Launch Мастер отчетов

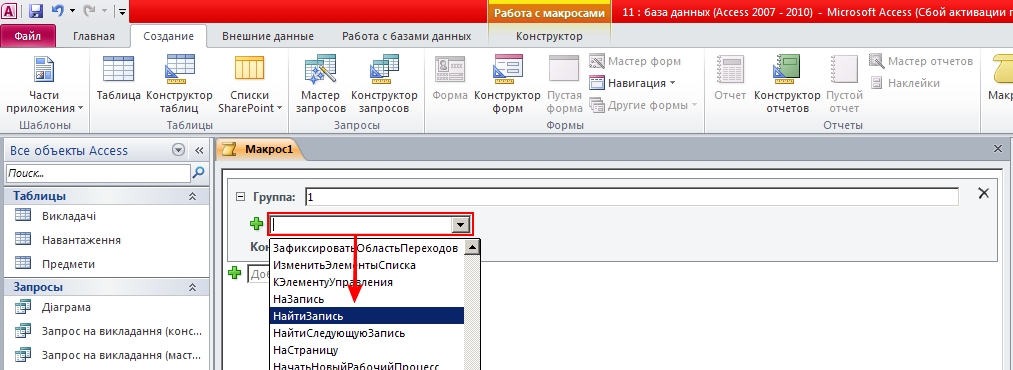coord(921,61)
